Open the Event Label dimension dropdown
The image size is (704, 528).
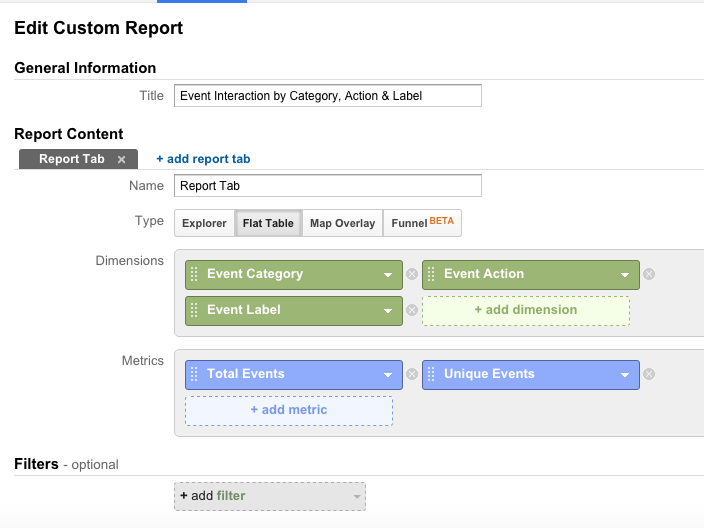click(x=388, y=311)
